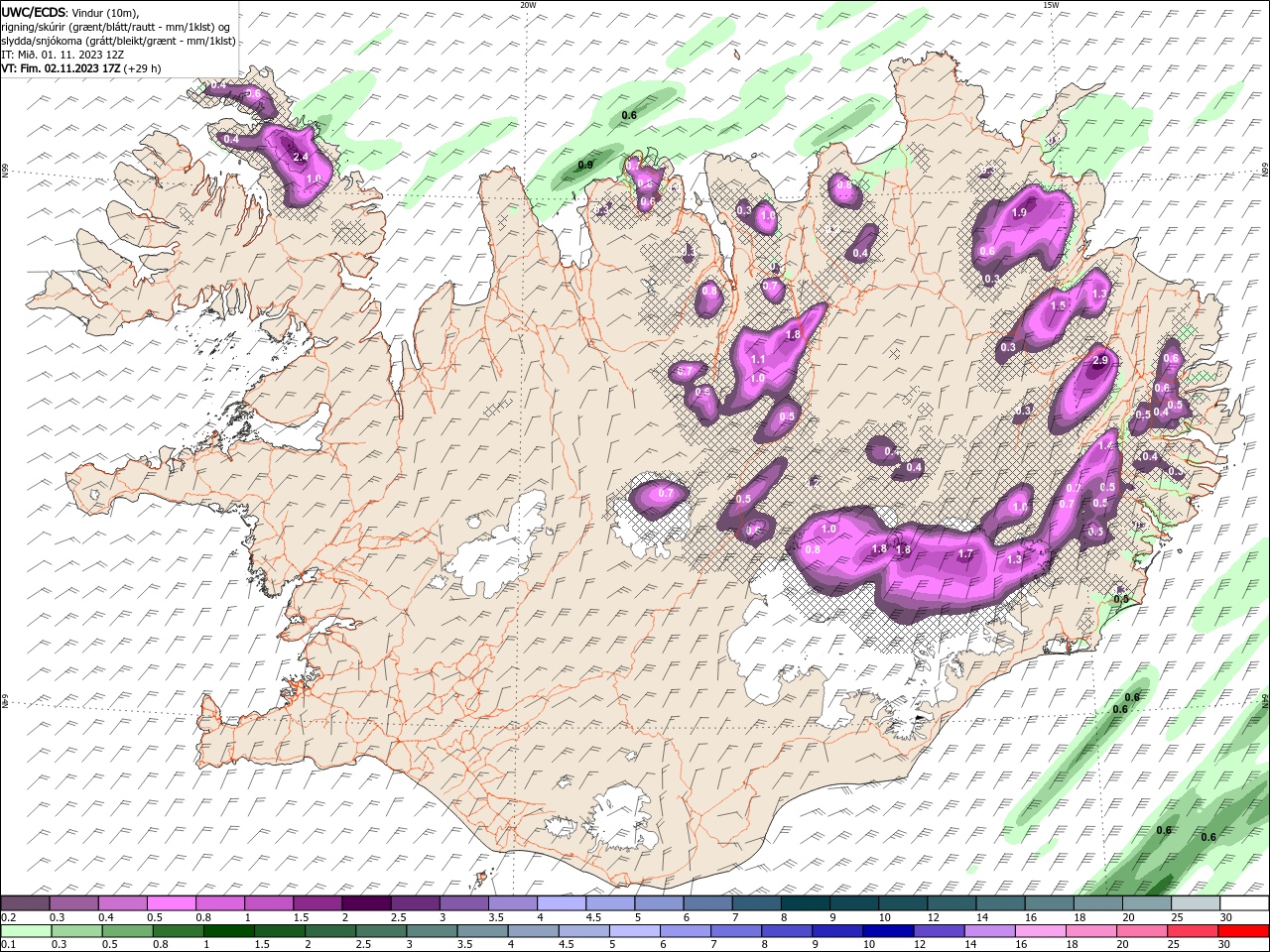Click the pink swatch between 16 and 18 in the bottom legend row
The height and width of the screenshot is (952, 1270).
[1040, 930]
